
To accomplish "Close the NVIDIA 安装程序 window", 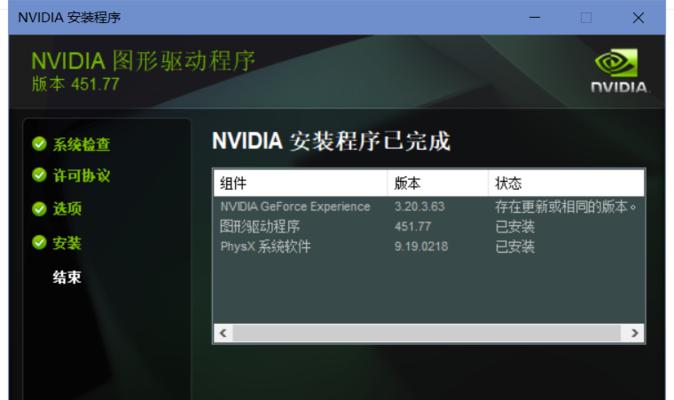I will pyautogui.click(x=638, y=18).
